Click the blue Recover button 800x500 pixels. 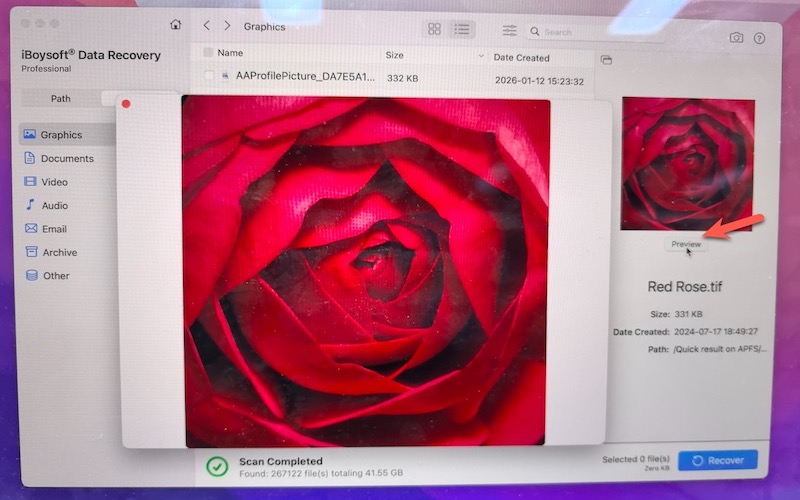717,461
